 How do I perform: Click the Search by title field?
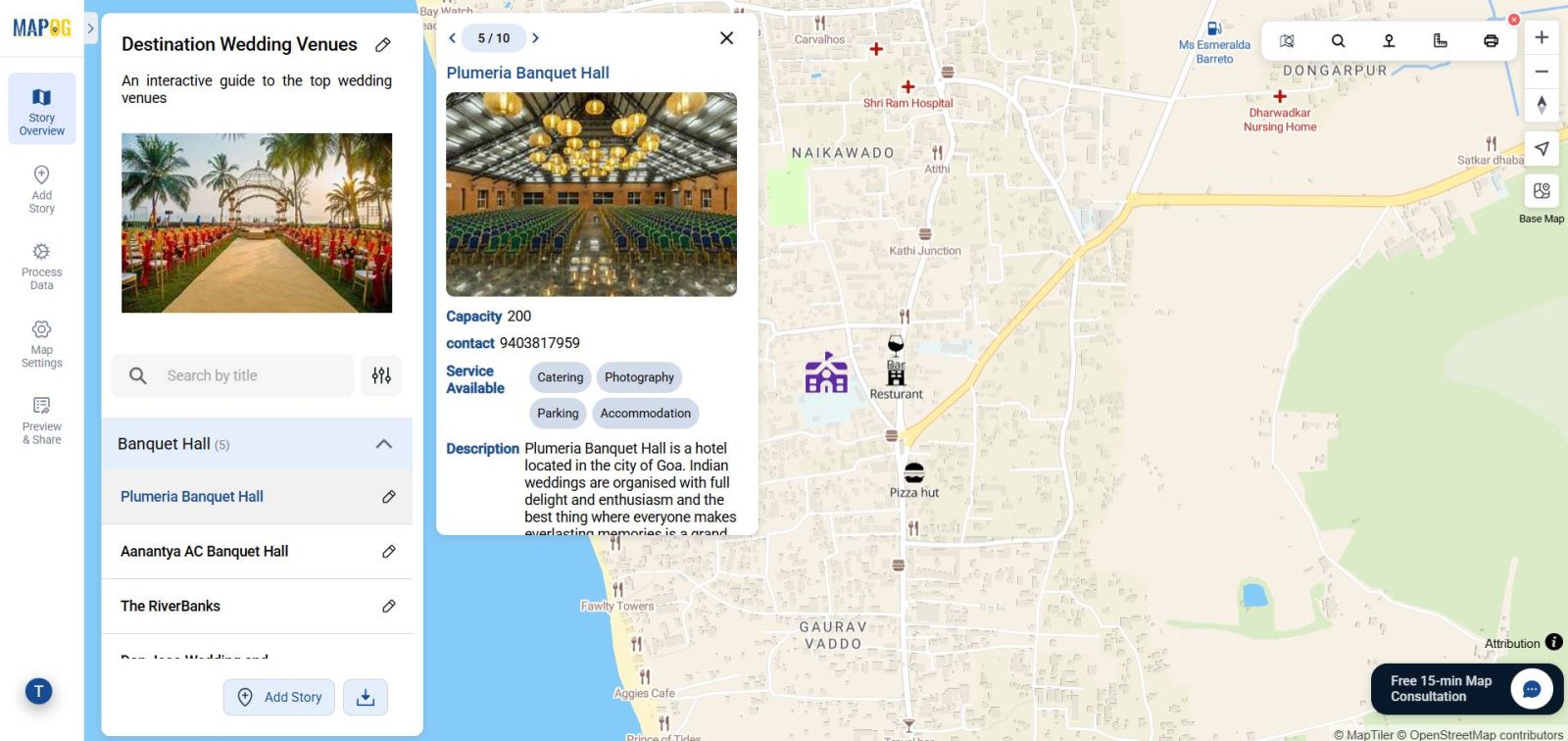click(x=232, y=375)
